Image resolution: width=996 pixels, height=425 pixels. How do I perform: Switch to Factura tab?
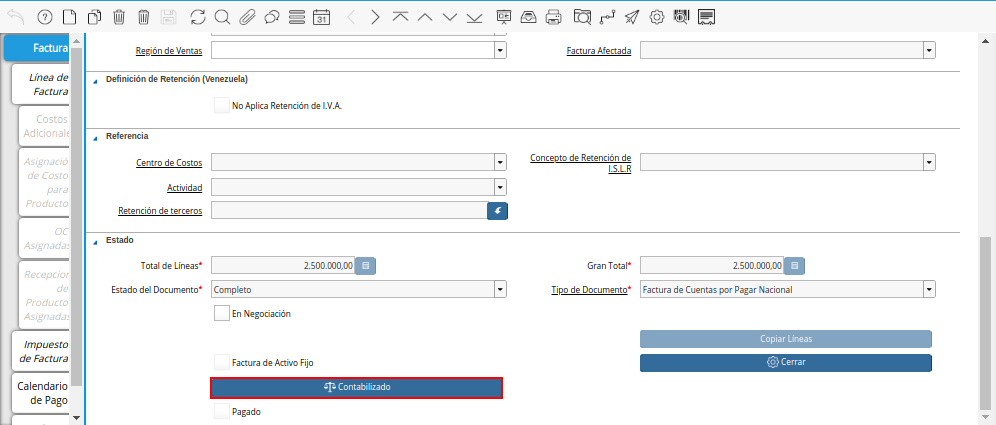point(37,48)
